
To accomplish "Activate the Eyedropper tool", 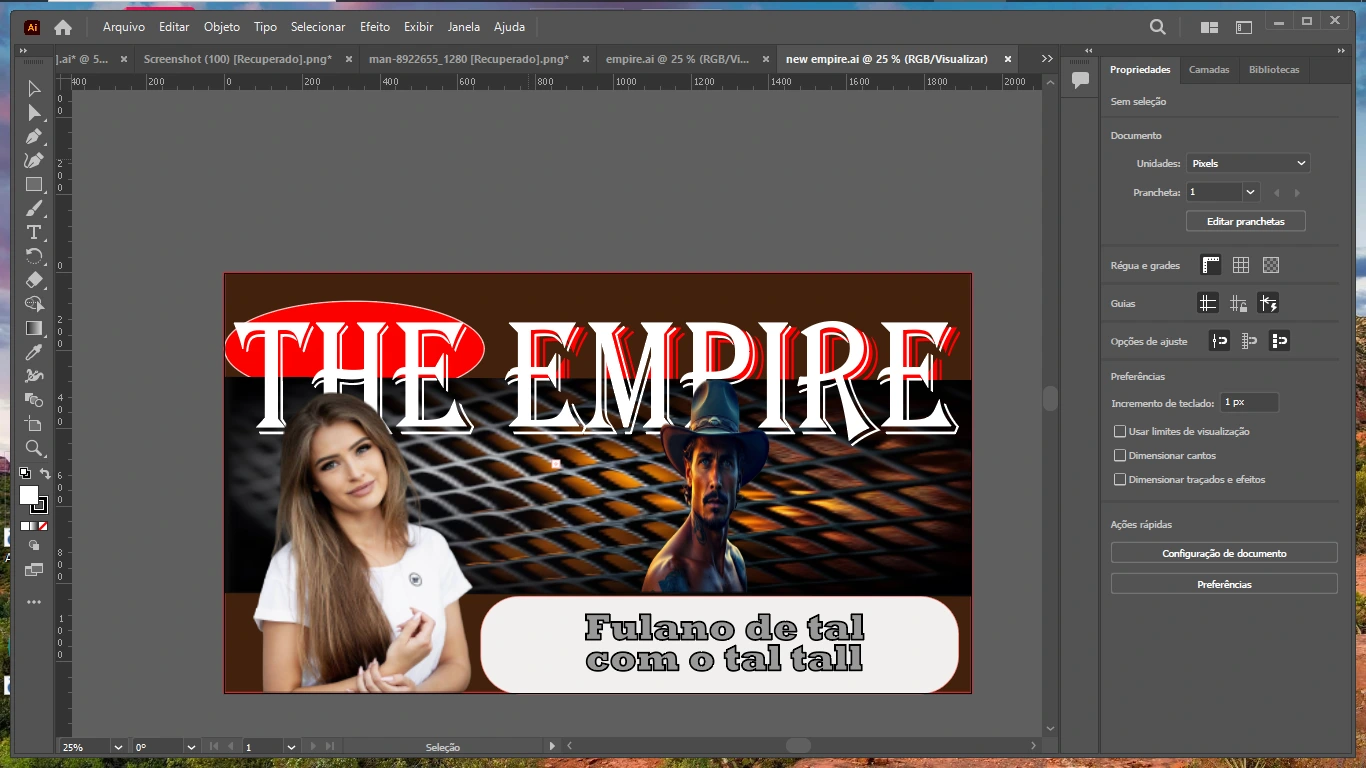I will [34, 352].
